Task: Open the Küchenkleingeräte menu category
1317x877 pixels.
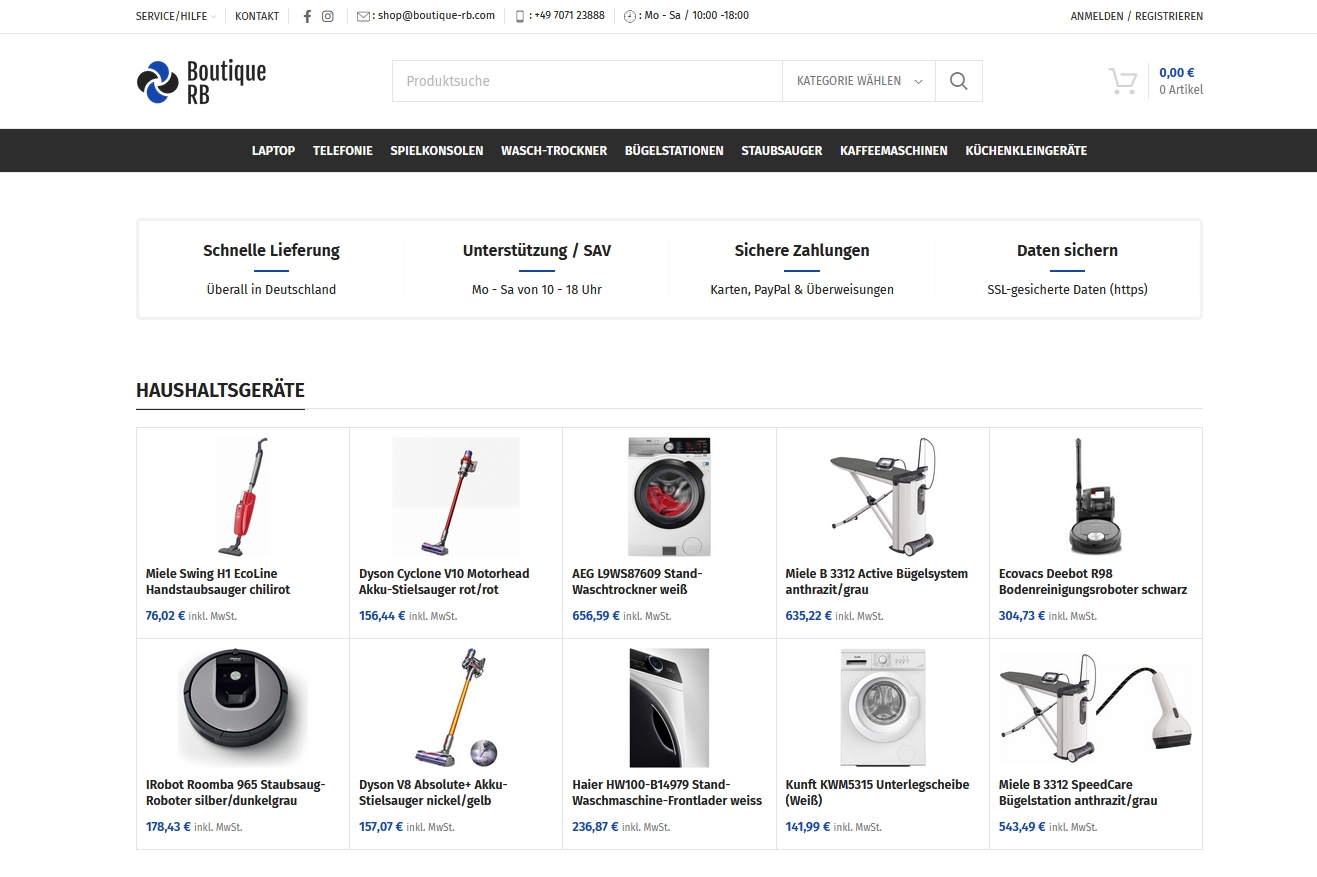Action: tap(1026, 151)
